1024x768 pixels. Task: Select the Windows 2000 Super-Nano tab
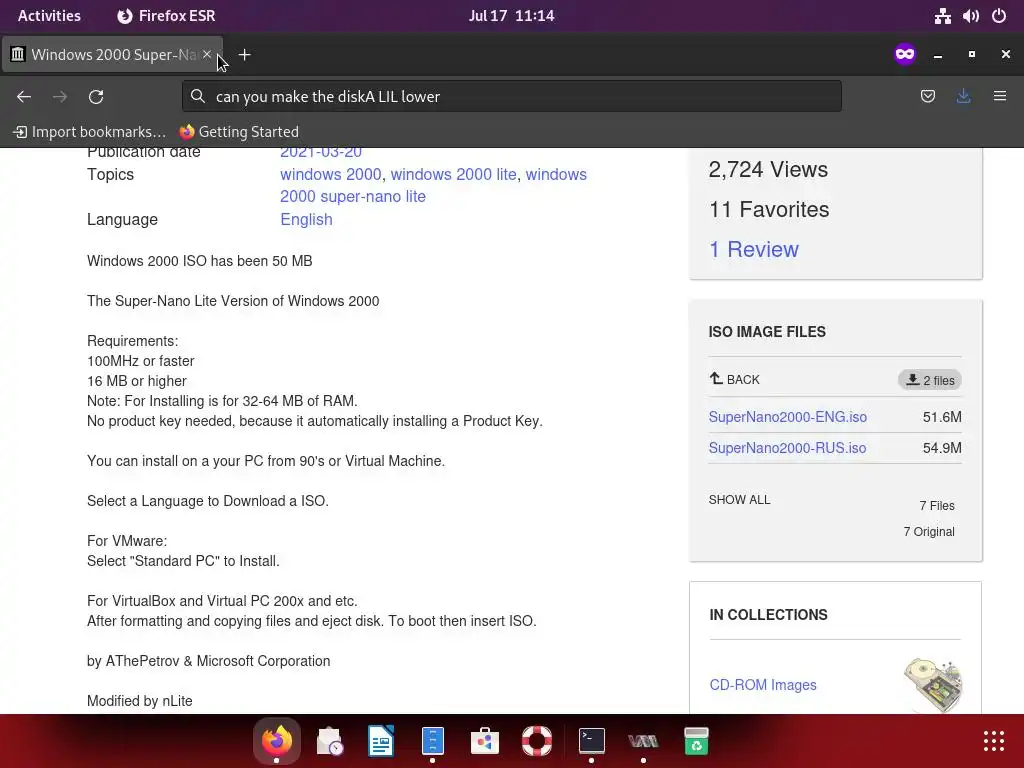[x=112, y=54]
